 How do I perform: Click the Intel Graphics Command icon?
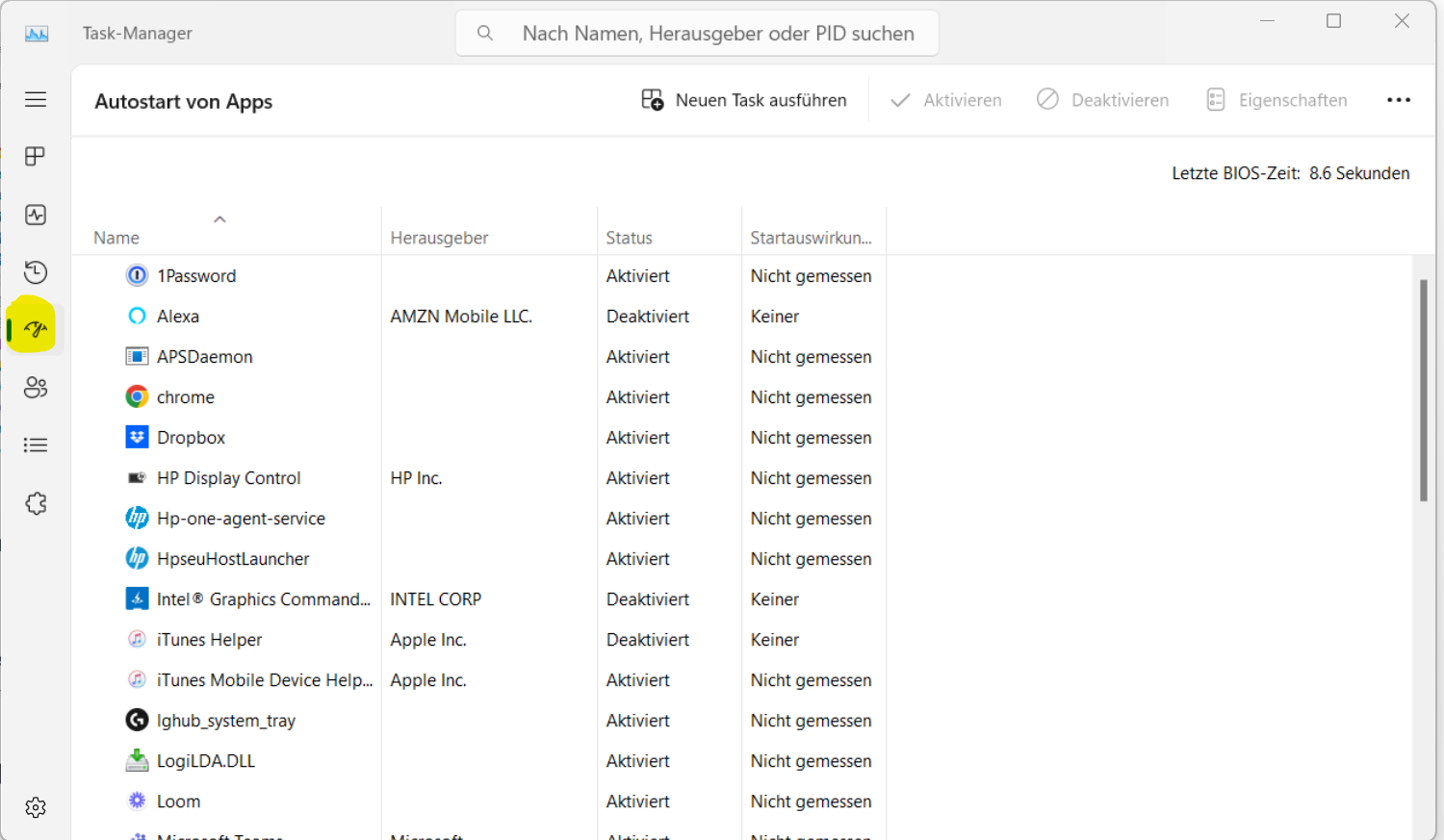pos(138,599)
